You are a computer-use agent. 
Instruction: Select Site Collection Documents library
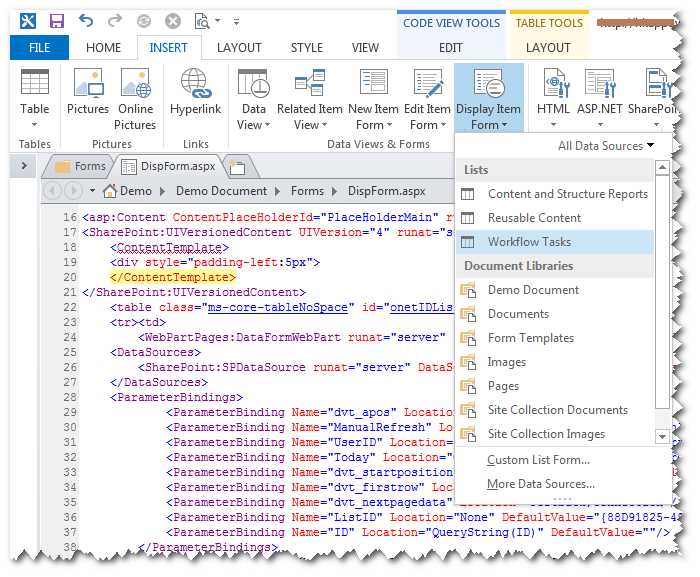point(554,410)
